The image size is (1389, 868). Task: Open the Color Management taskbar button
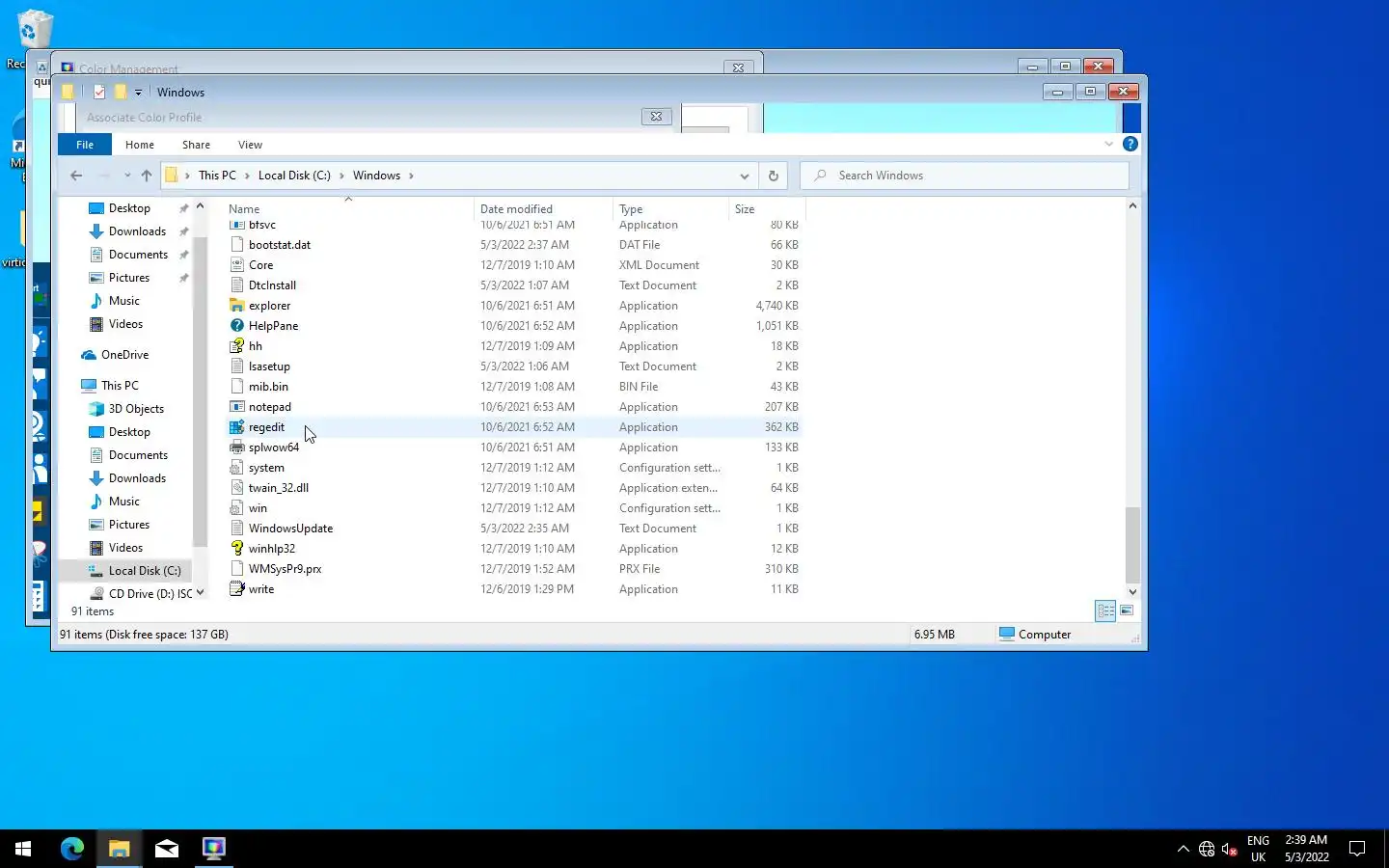tap(214, 849)
